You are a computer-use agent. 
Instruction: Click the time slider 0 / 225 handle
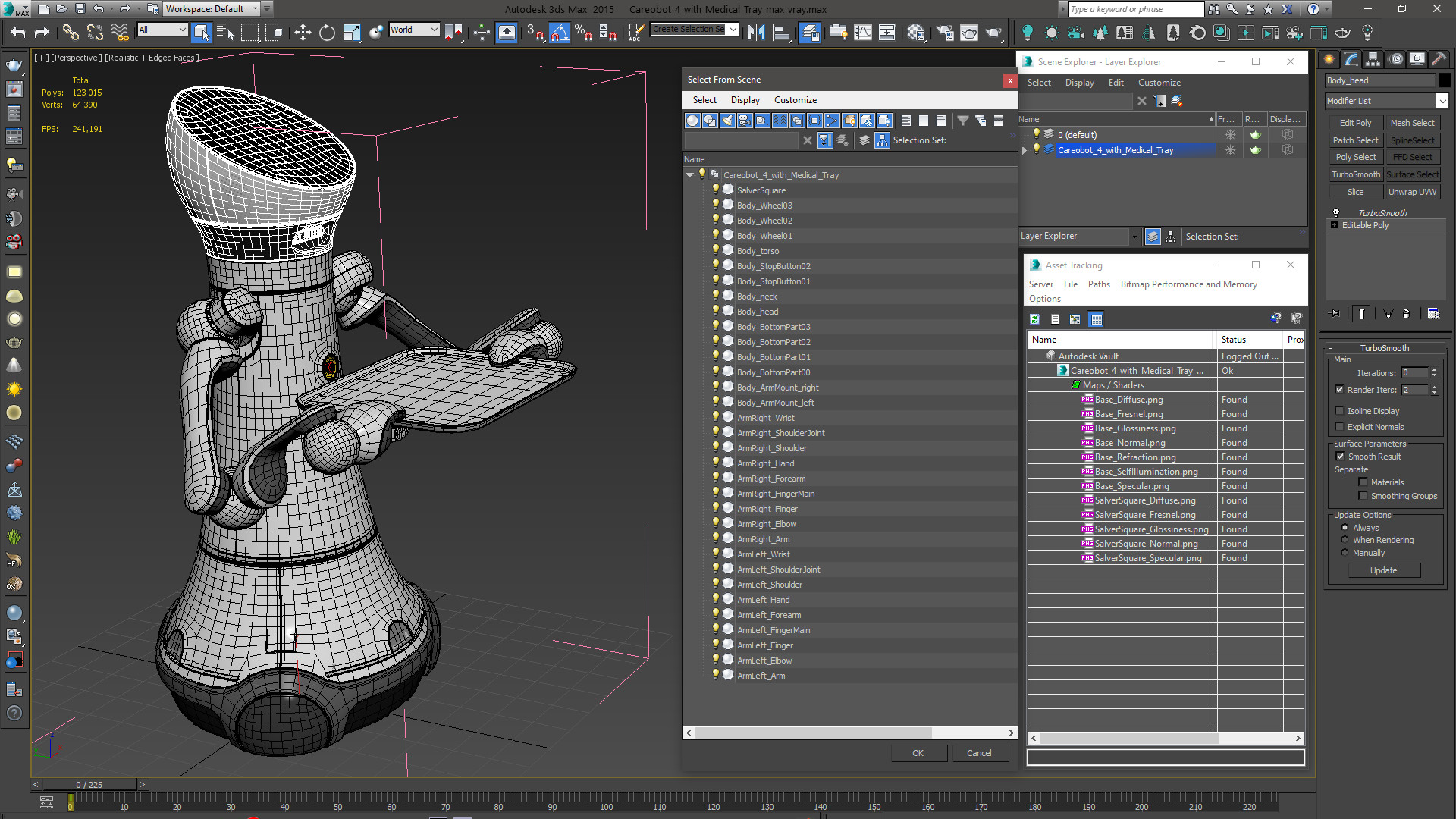(89, 785)
